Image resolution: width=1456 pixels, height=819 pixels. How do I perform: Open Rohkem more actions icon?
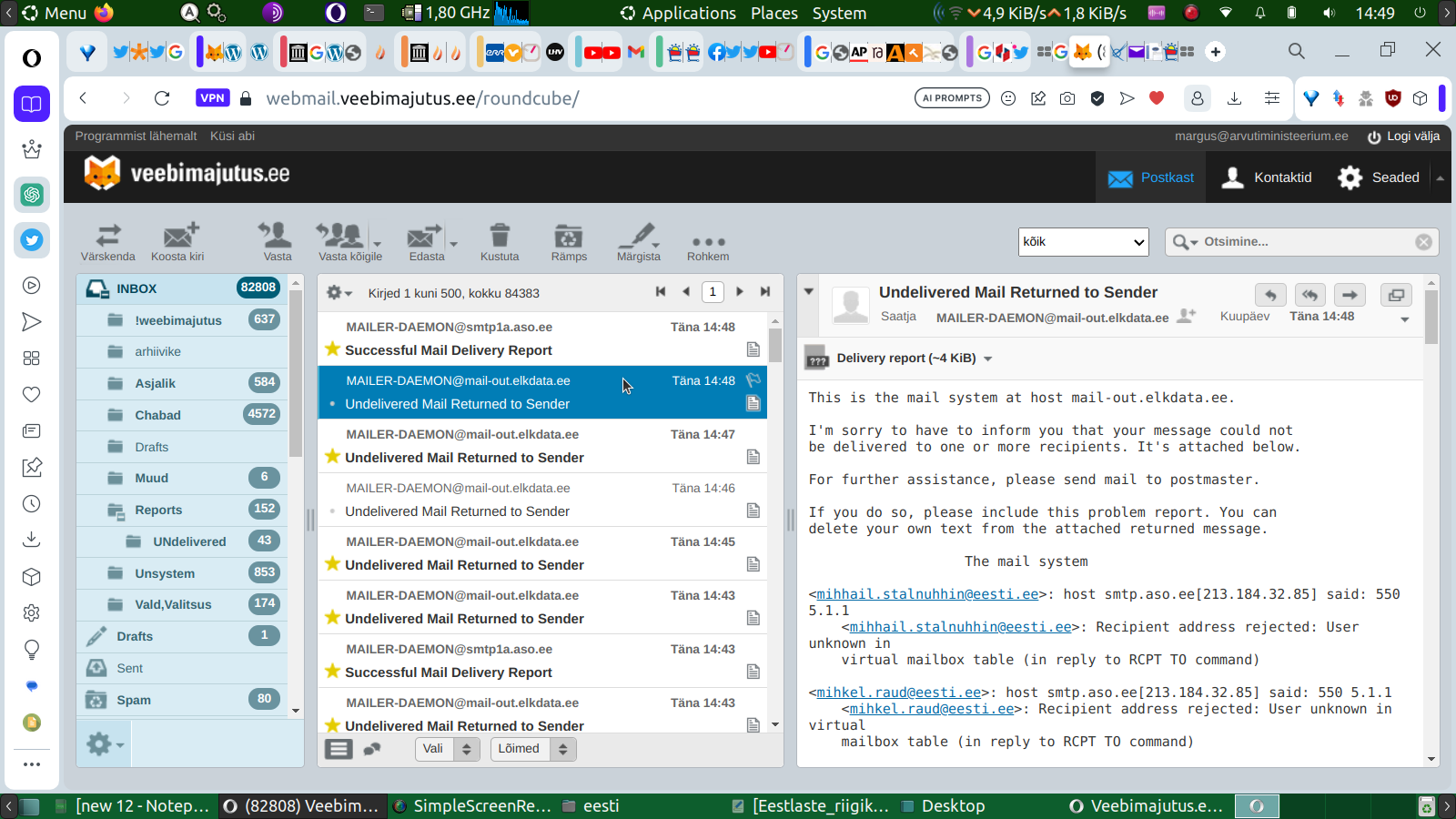coord(708,242)
